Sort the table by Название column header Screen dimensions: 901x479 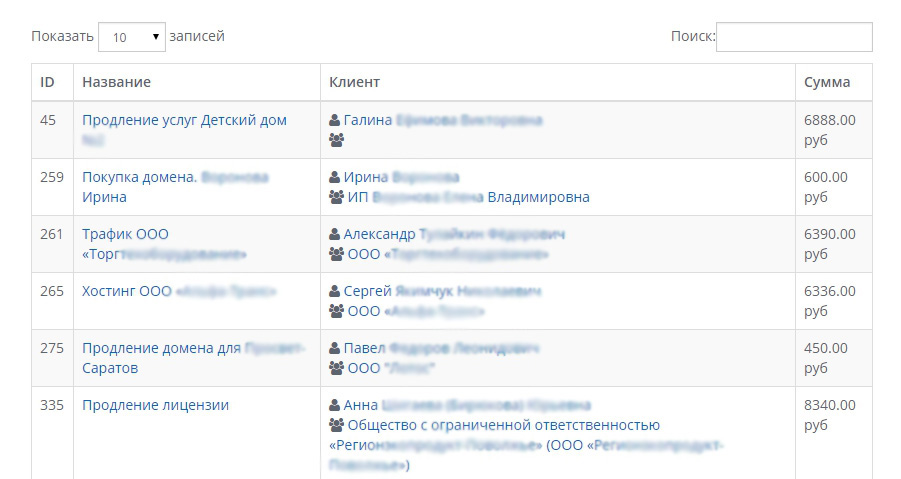pyautogui.click(x=116, y=82)
